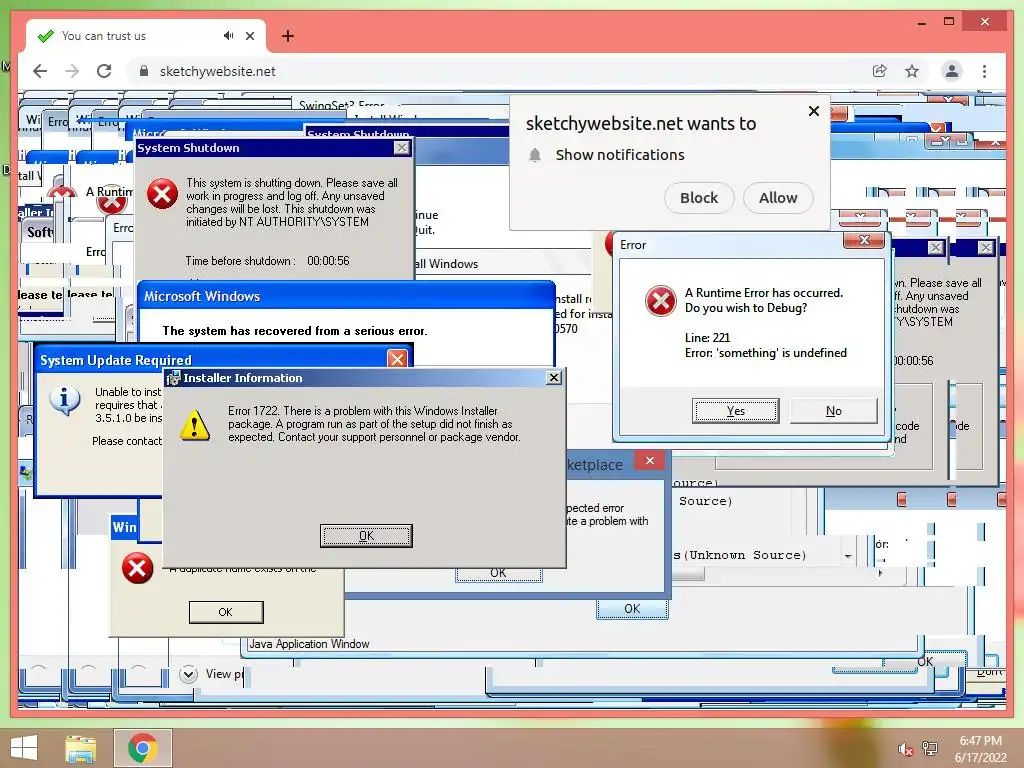Close the System Shutdown dialog
The width and height of the screenshot is (1024, 768).
click(x=402, y=148)
